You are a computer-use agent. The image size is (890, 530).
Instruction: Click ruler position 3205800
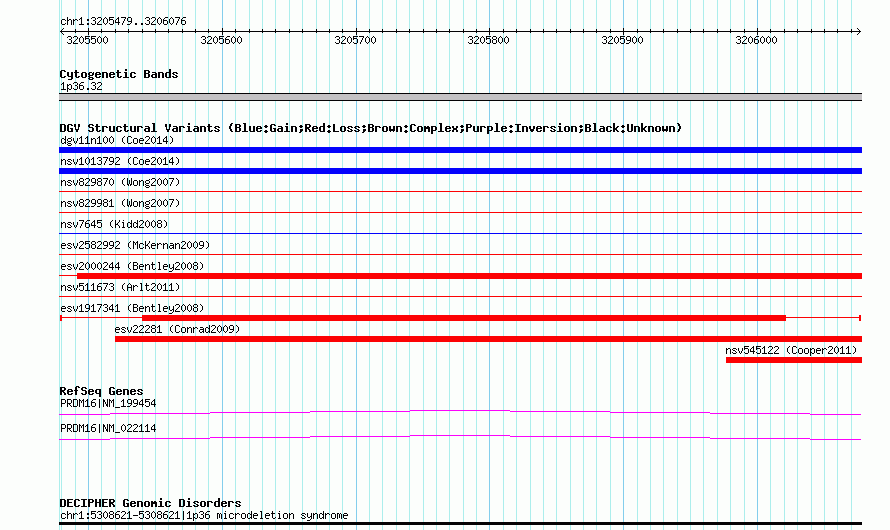coord(488,40)
